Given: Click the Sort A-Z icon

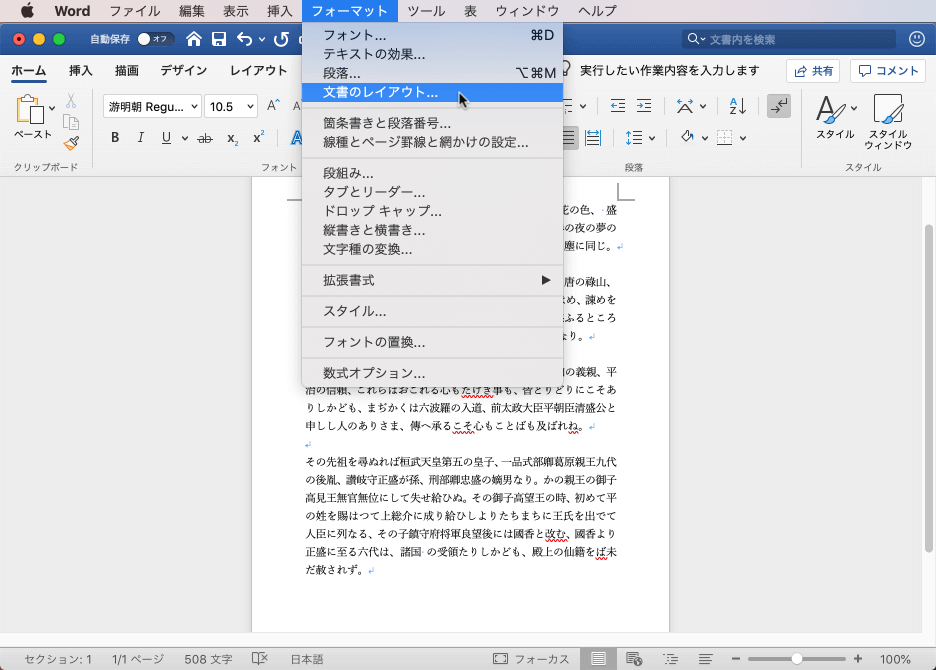Looking at the screenshot, I should tap(737, 106).
